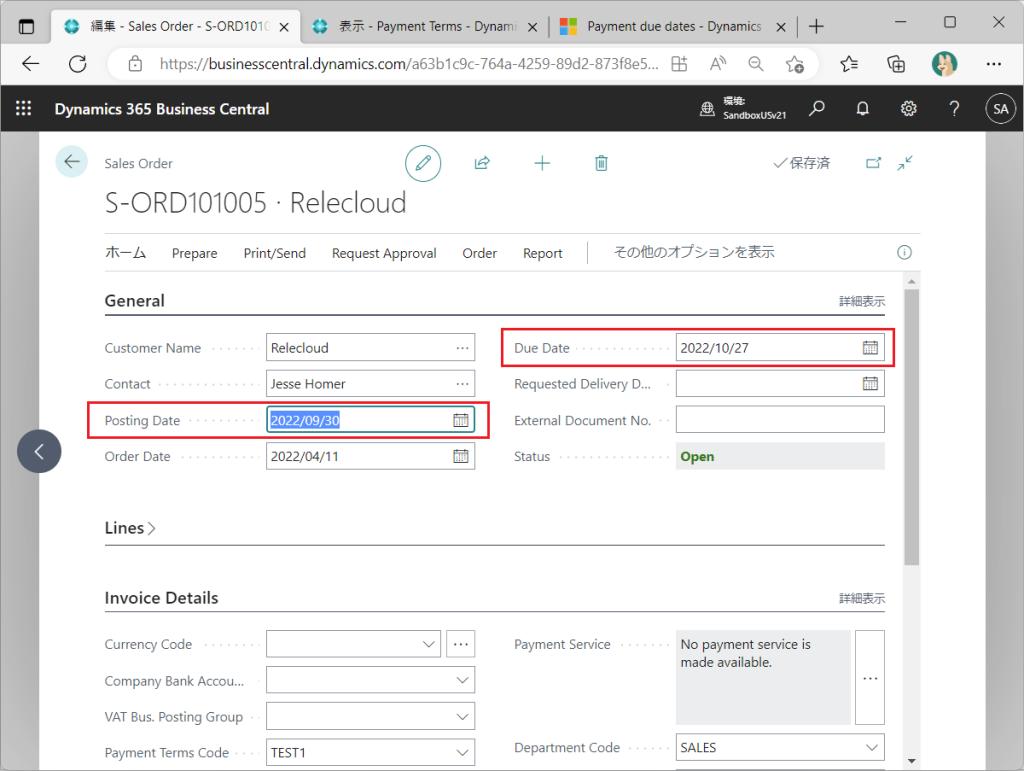Delete the order with trash icon
The height and width of the screenshot is (771, 1024).
click(x=601, y=163)
